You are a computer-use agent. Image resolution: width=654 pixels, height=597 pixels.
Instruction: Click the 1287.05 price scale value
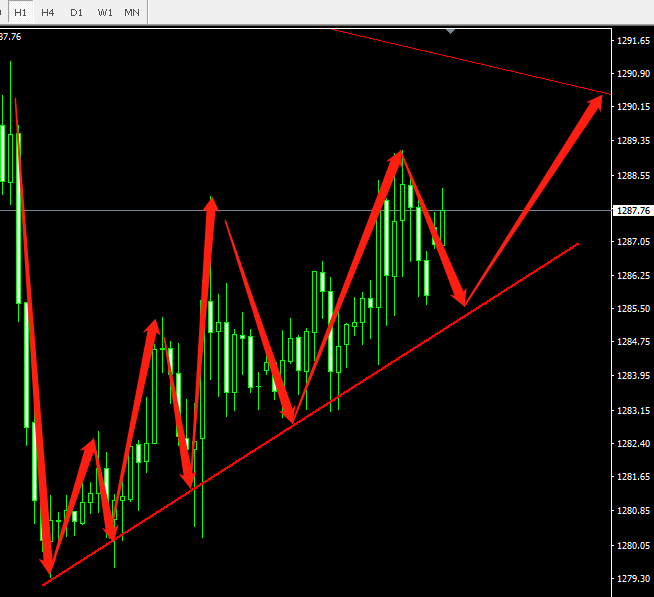pos(633,242)
